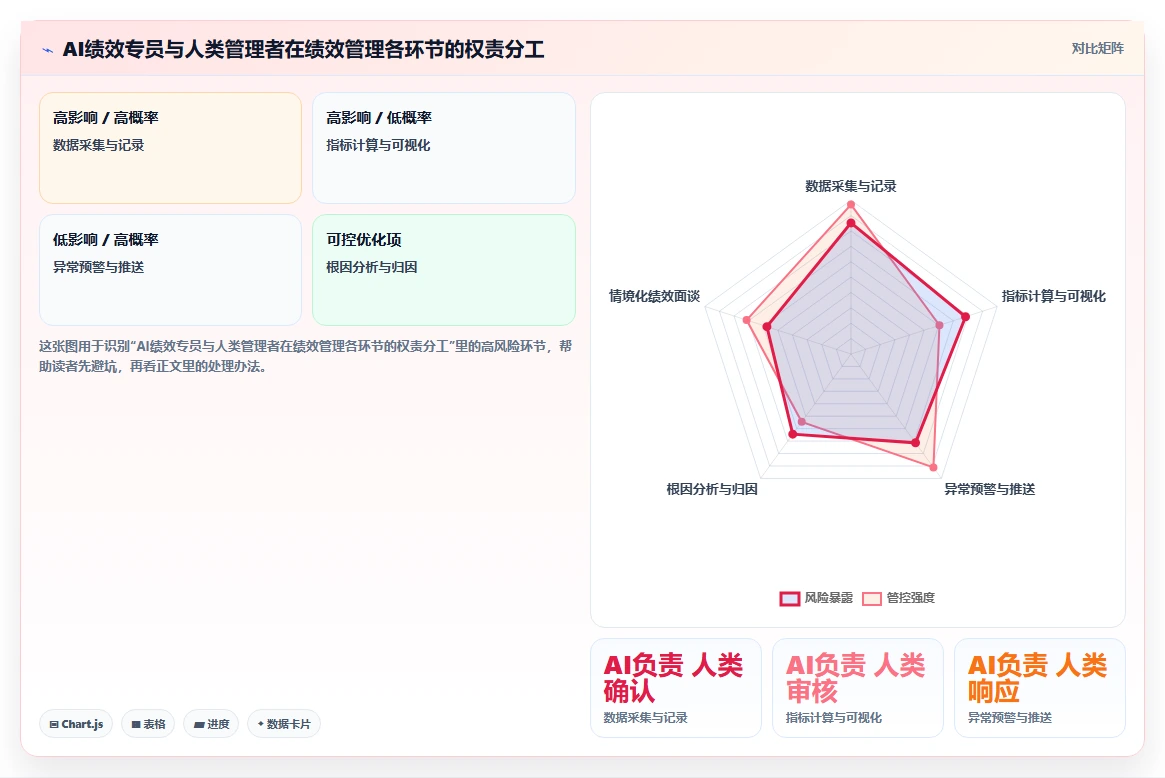Click the 风险暴露 legend label text
Image resolution: width=1165 pixels, height=778 pixels.
pos(828,598)
